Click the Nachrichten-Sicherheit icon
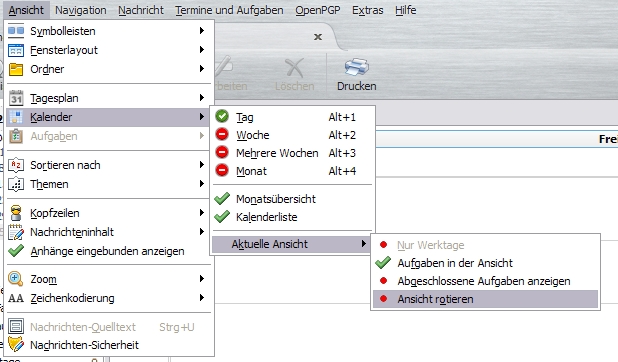The image size is (618, 362). pos(16,345)
